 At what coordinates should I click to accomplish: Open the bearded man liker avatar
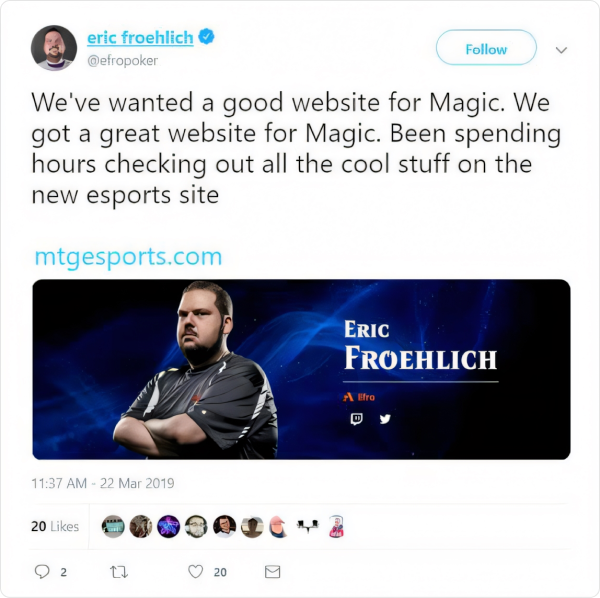click(x=196, y=526)
